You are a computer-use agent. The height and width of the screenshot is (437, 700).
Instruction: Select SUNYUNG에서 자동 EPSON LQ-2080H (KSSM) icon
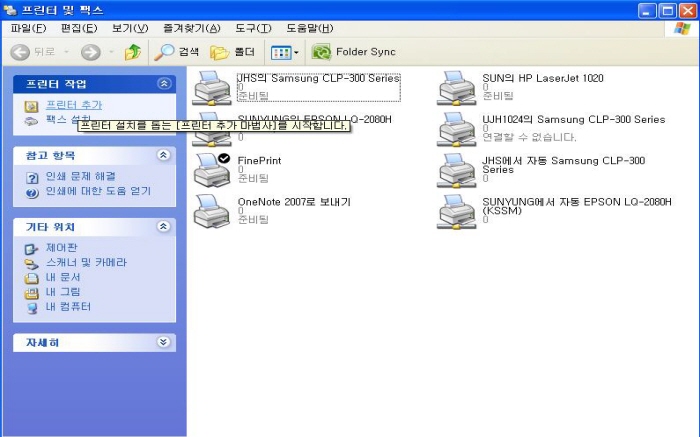coord(456,211)
